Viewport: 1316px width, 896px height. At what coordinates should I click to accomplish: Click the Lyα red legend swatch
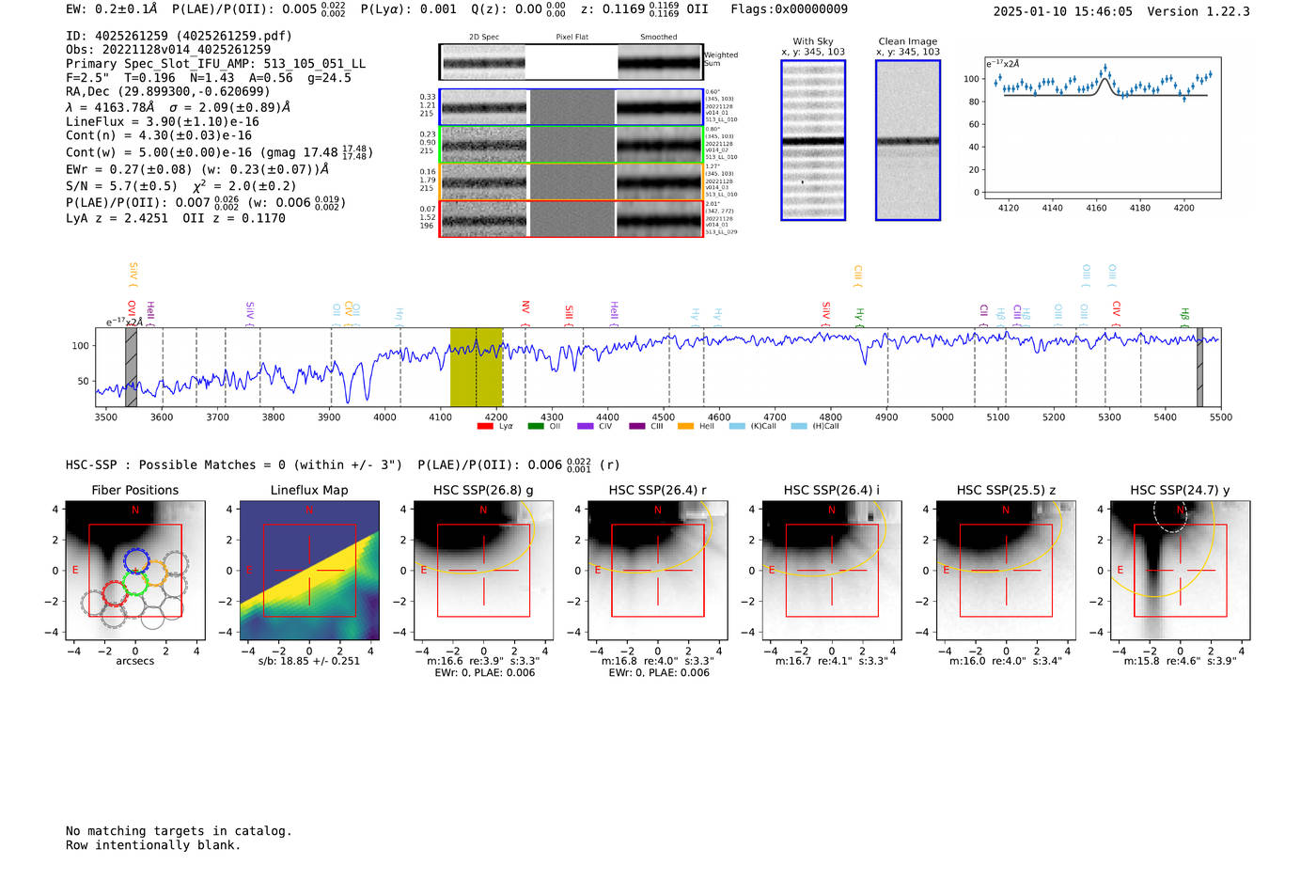(485, 427)
